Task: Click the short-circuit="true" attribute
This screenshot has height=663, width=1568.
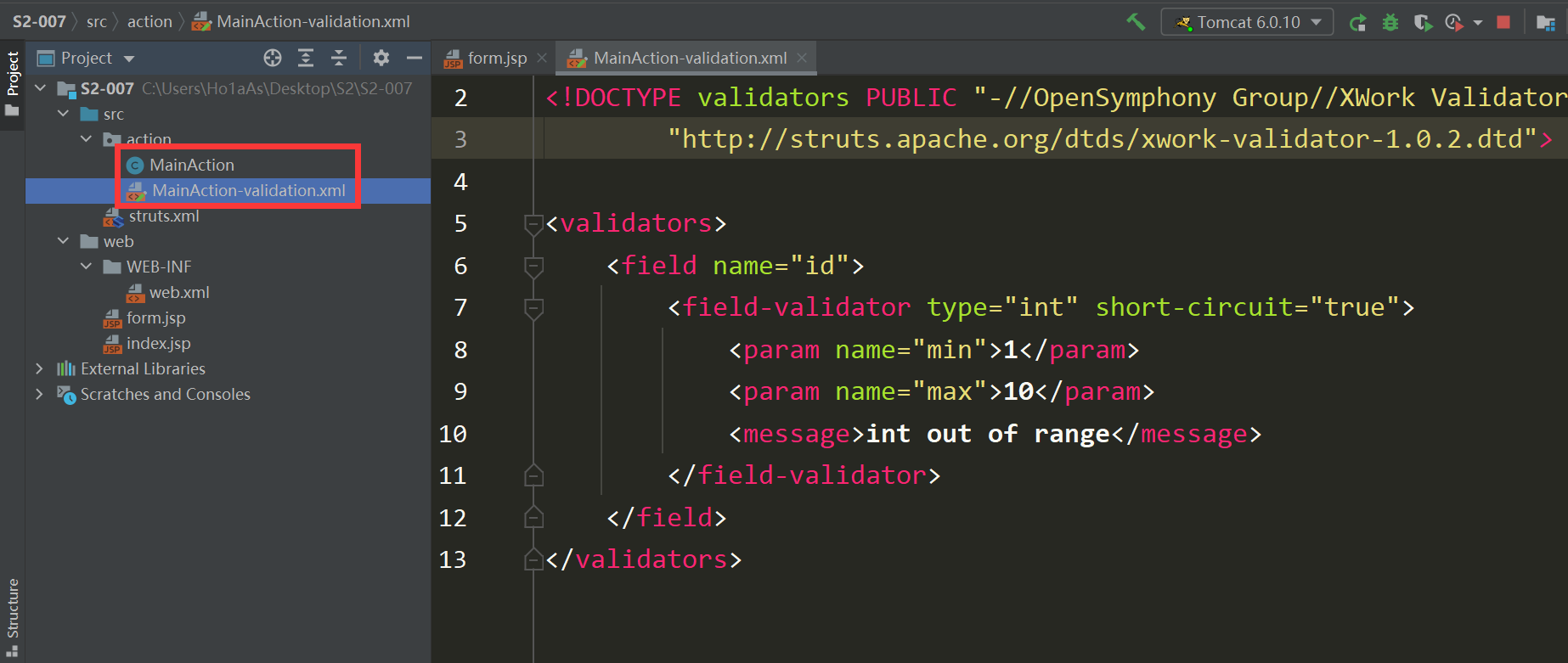Action: (1248, 307)
